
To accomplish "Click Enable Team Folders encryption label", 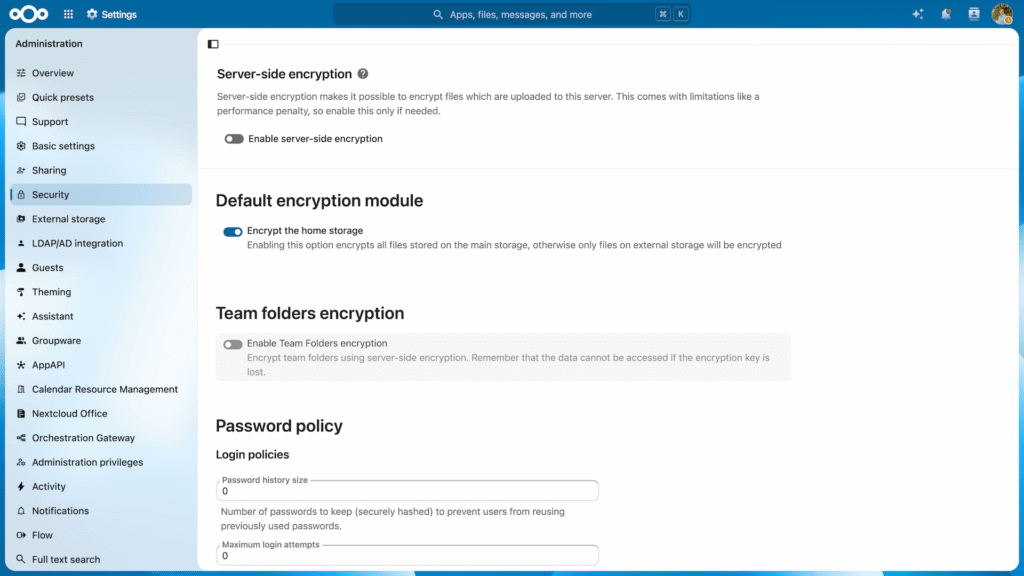I will tap(317, 344).
